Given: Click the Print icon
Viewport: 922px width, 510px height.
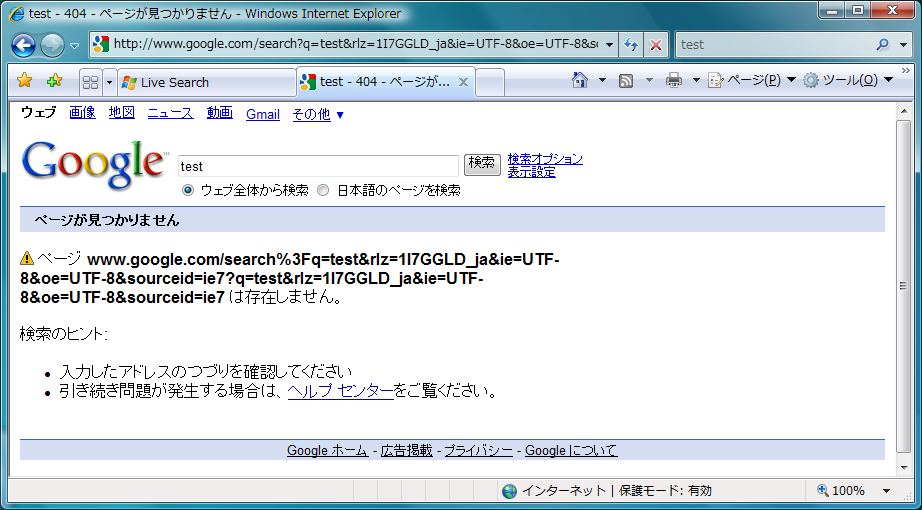Looking at the screenshot, I should tap(674, 80).
